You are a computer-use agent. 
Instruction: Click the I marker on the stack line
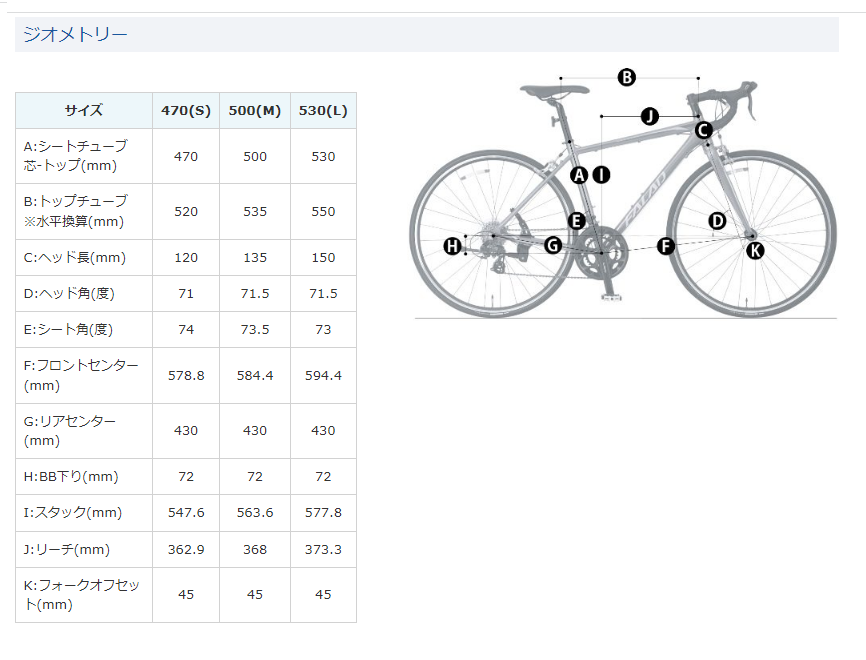[x=601, y=175]
